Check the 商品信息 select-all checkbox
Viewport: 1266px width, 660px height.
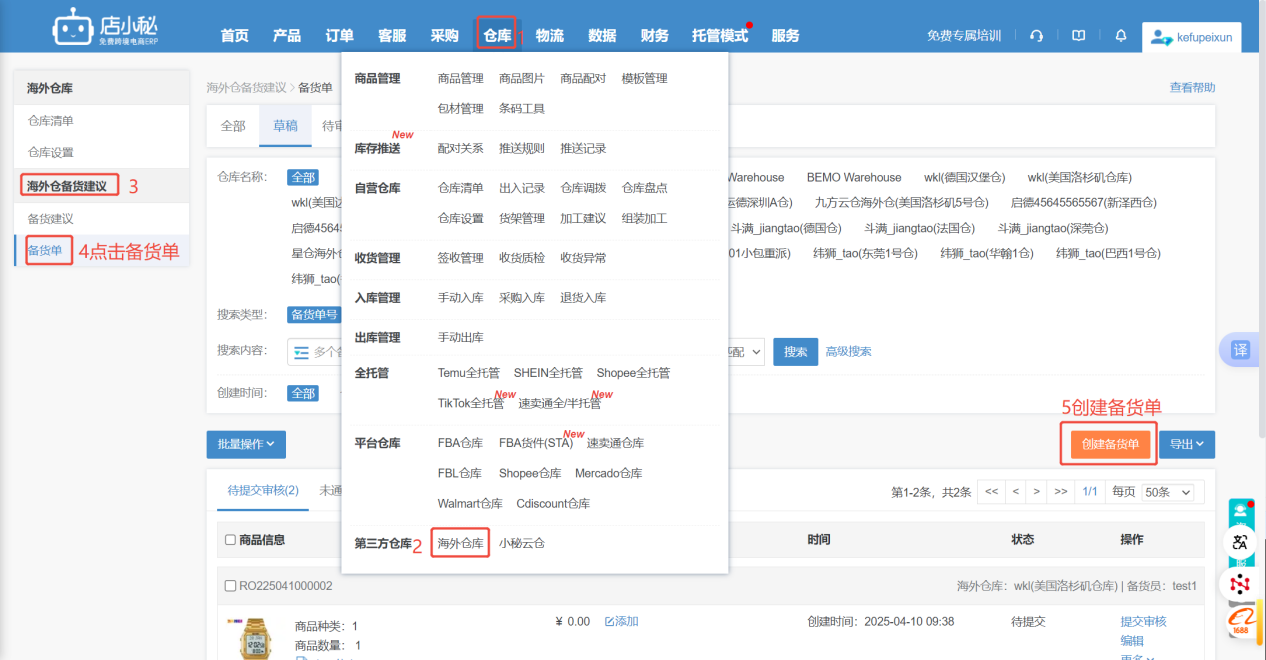230,540
